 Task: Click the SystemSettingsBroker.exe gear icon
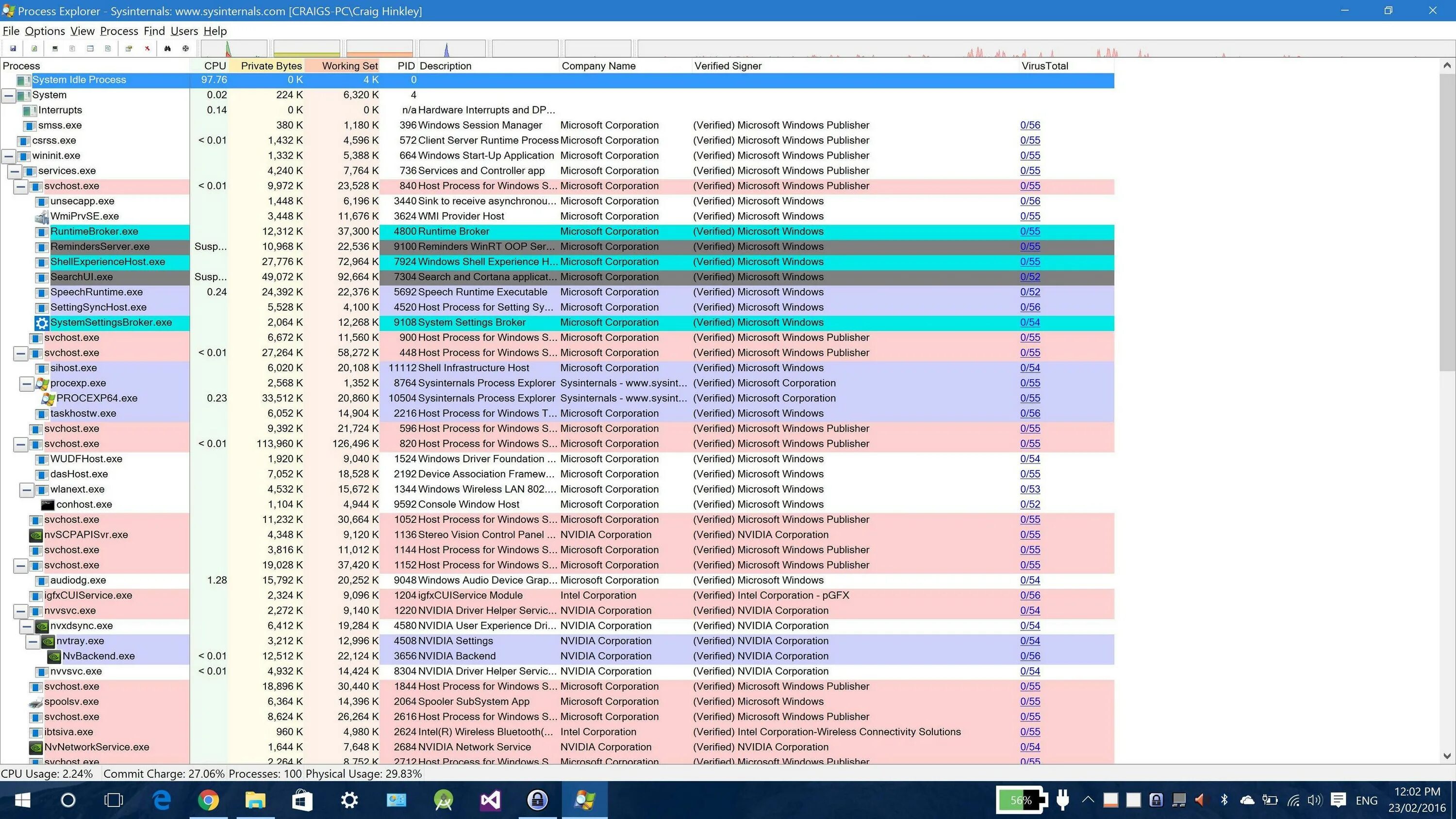42,323
